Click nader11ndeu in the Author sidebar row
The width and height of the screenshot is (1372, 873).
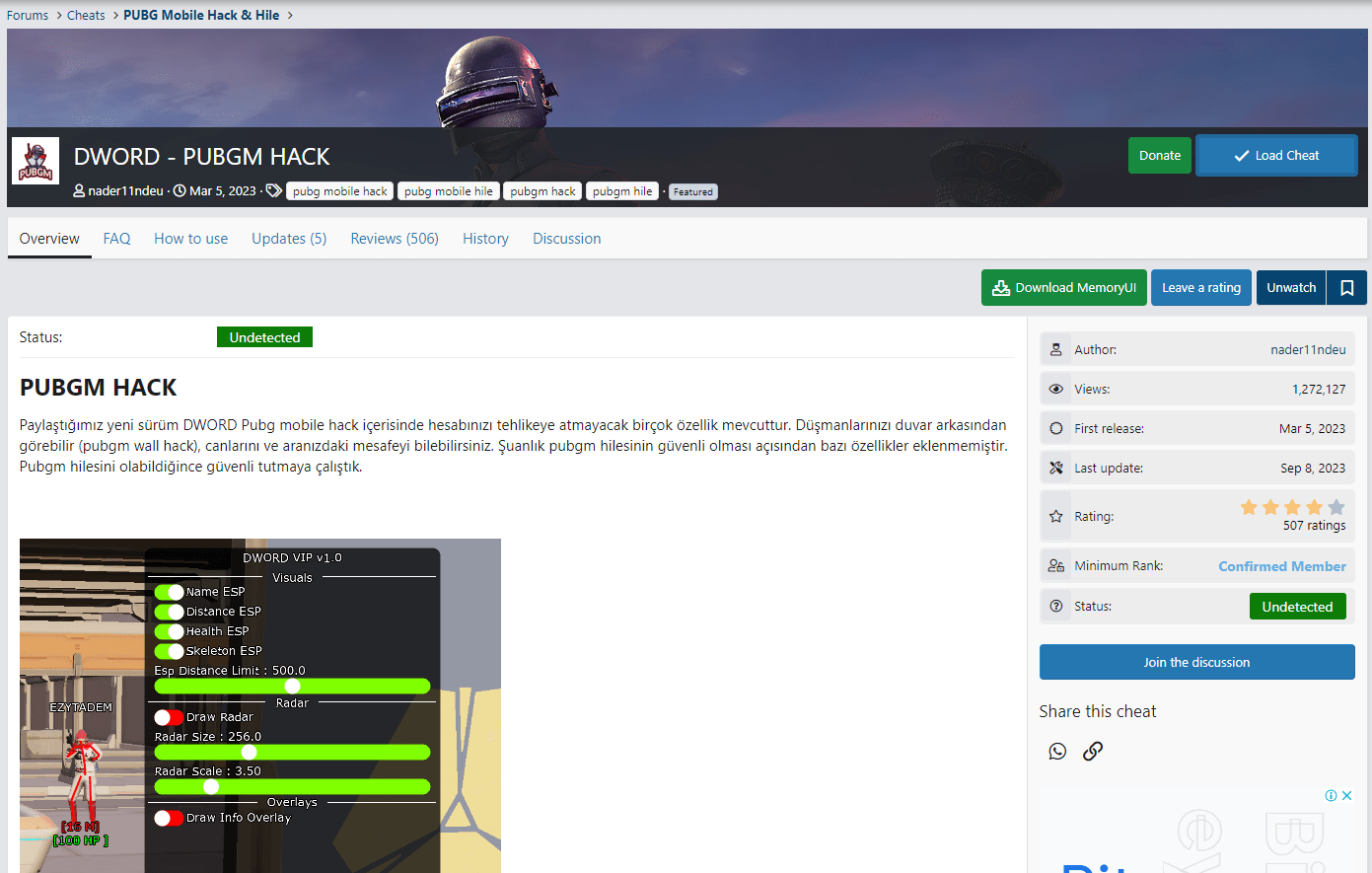click(1308, 349)
